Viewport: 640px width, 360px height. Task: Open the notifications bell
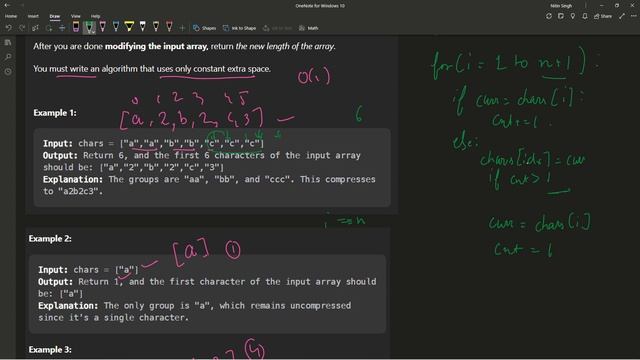585,16
